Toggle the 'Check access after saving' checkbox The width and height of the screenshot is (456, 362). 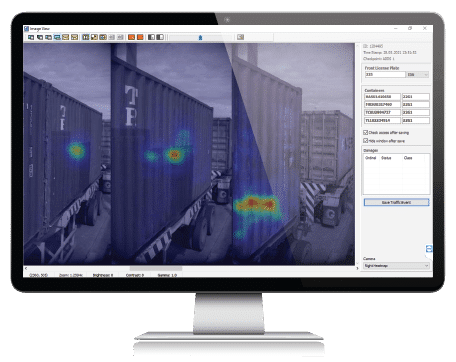[365, 133]
